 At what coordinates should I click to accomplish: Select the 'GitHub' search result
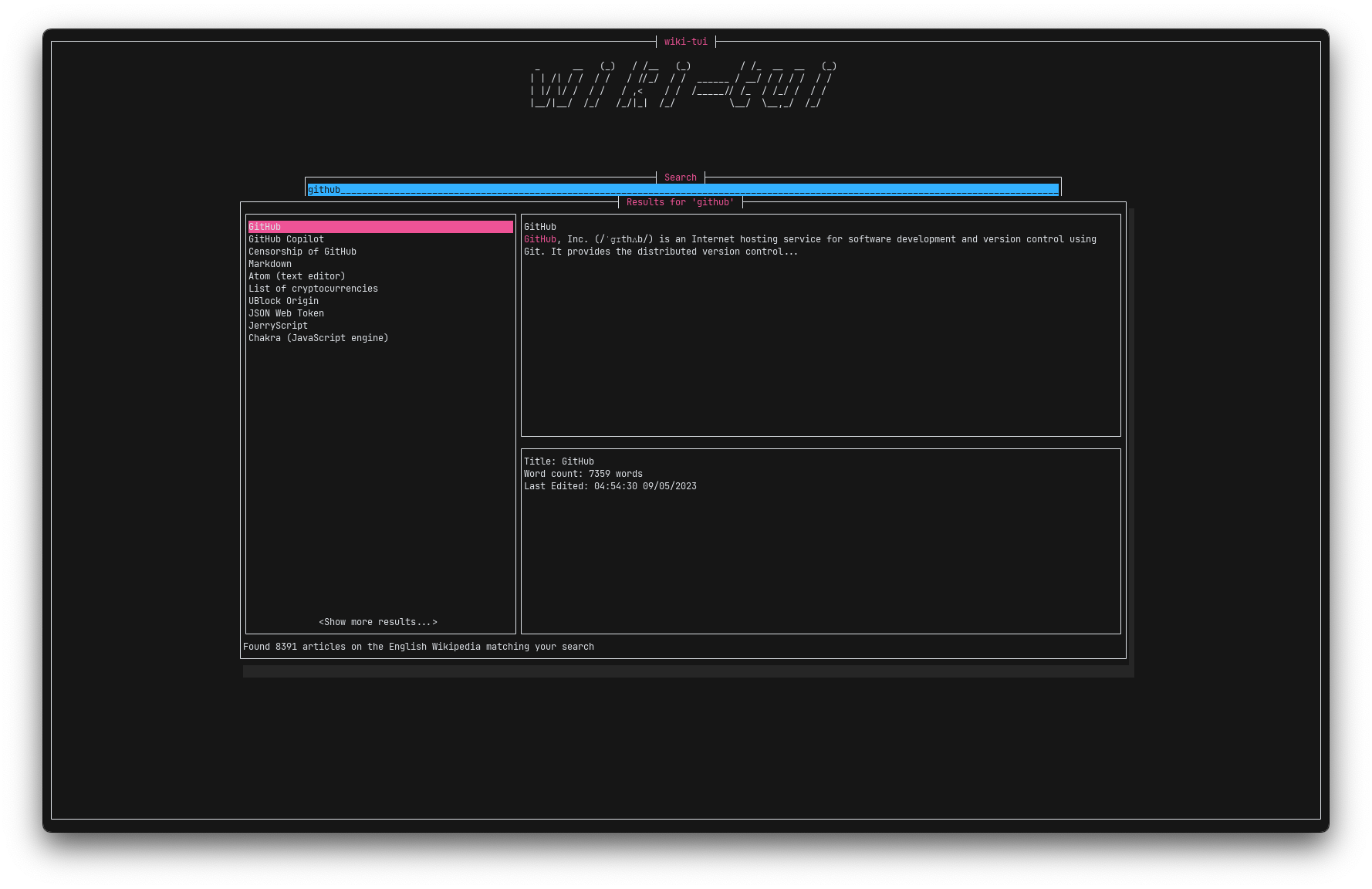[x=380, y=227]
